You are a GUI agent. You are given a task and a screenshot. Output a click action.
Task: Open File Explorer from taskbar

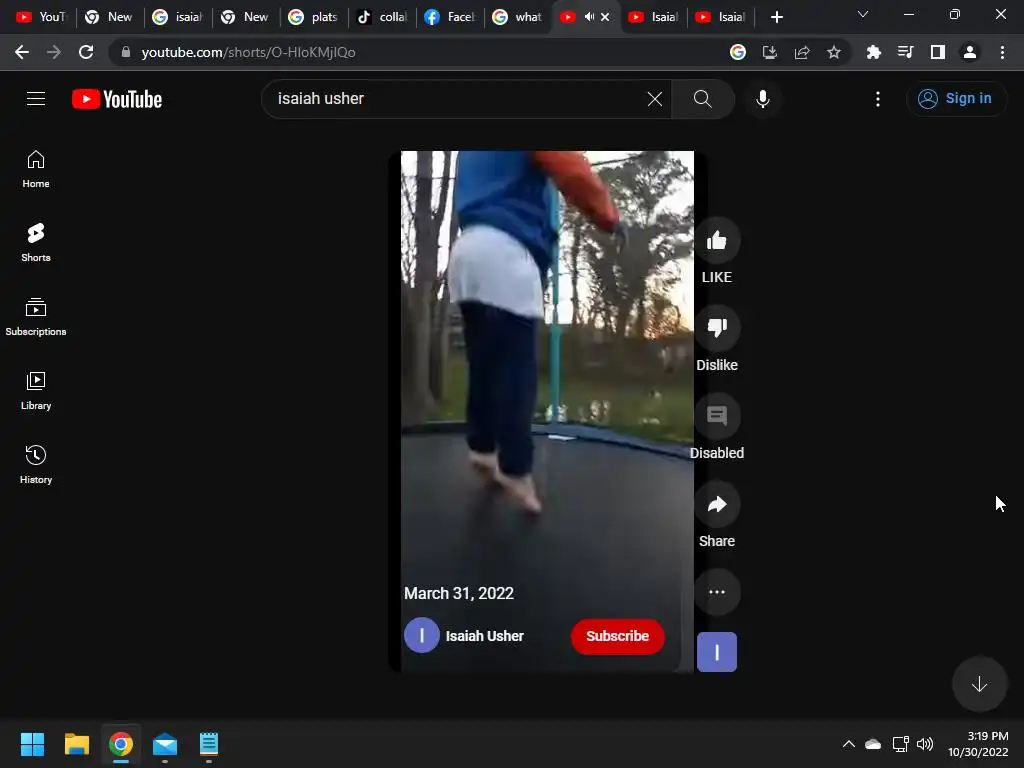point(76,744)
